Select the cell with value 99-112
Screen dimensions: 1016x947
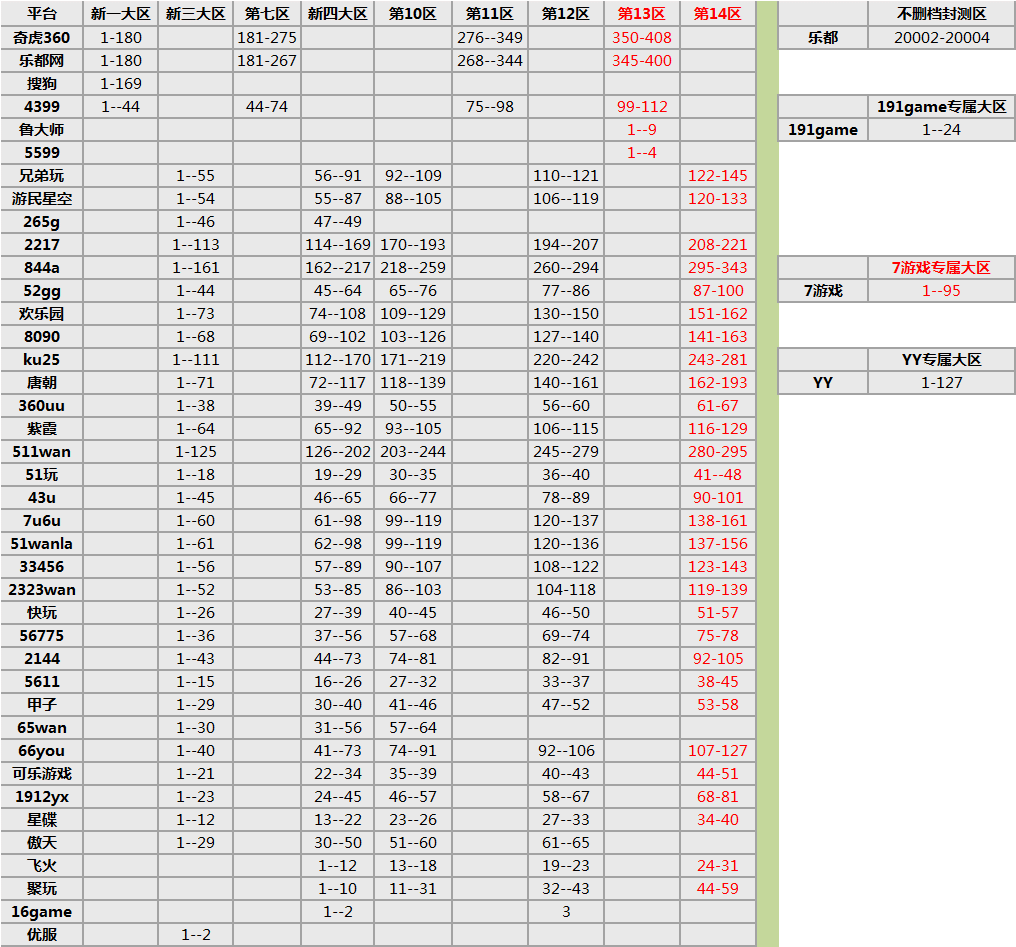(x=641, y=107)
